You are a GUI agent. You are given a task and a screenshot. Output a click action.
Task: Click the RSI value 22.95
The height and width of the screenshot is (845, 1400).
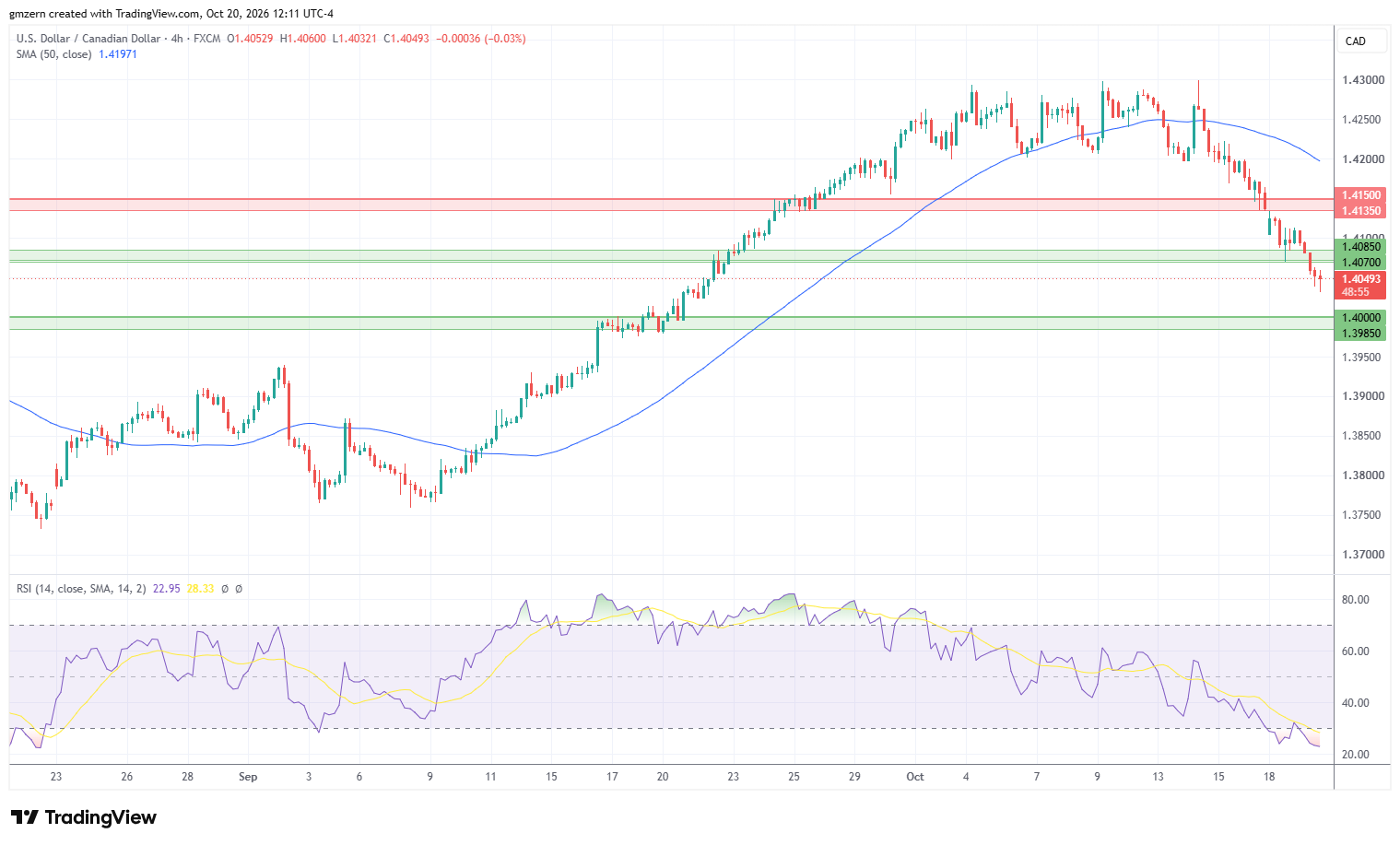point(167,588)
